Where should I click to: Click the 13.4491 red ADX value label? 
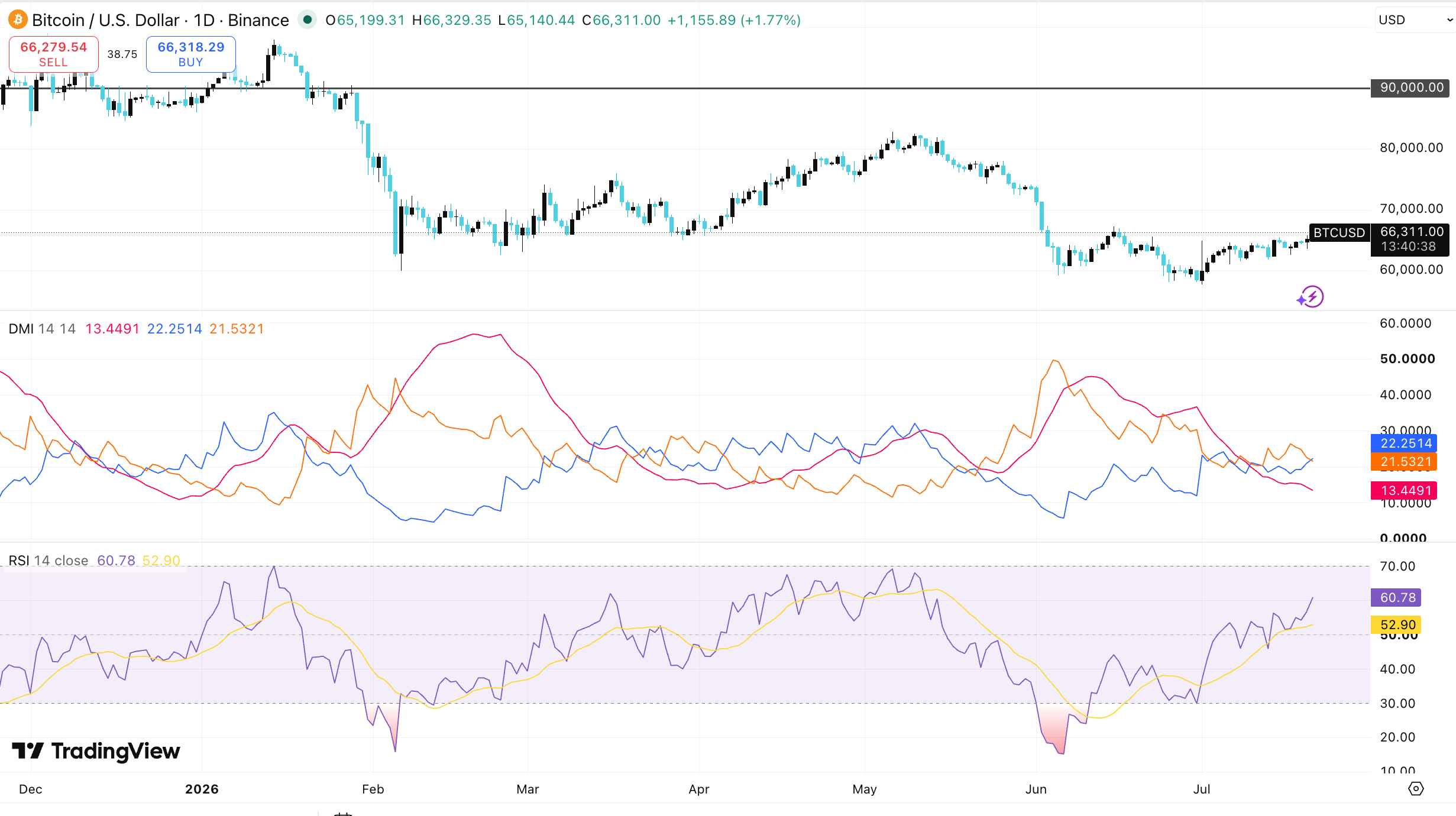click(x=1405, y=490)
